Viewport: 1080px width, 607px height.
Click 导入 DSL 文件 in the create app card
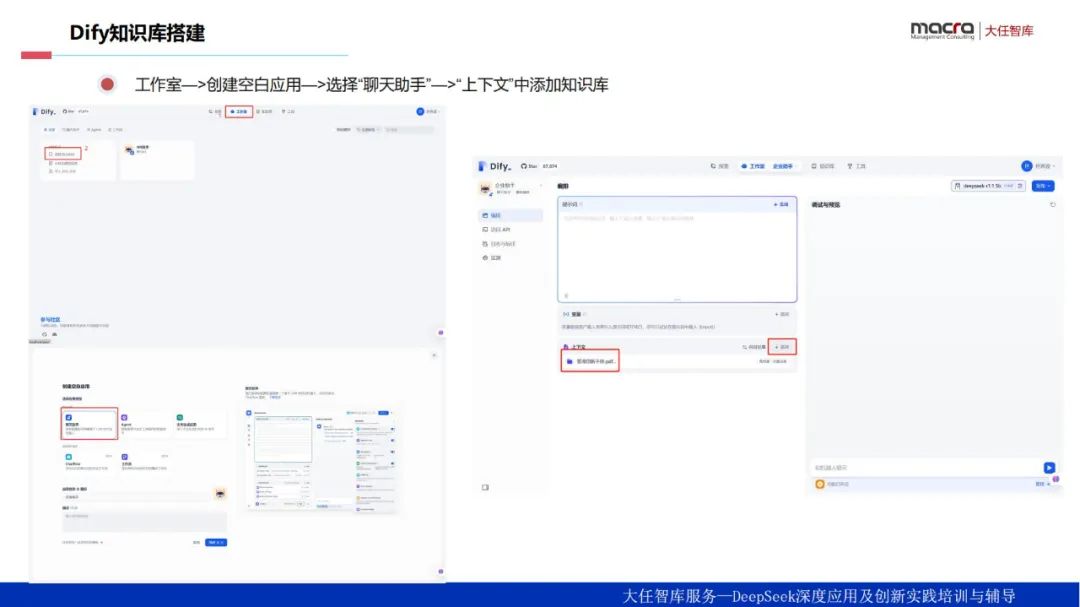click(63, 171)
